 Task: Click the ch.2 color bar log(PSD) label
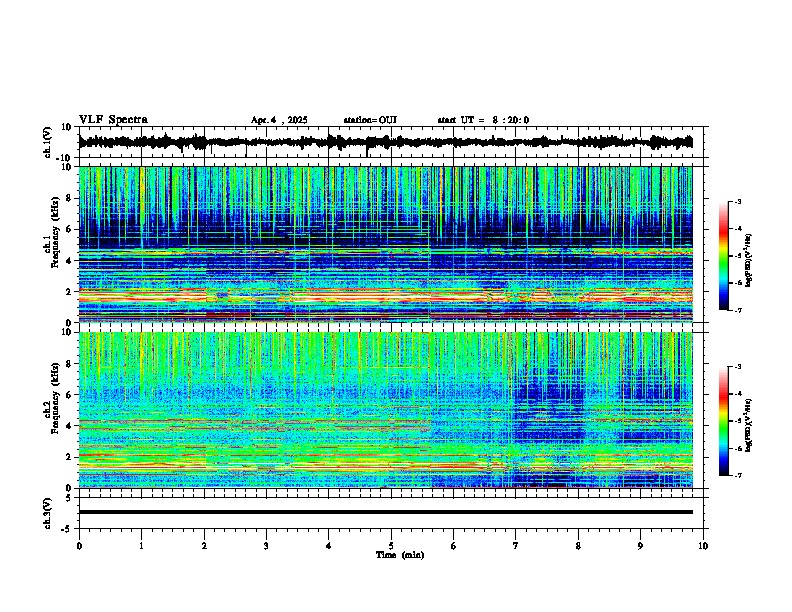[x=749, y=425]
